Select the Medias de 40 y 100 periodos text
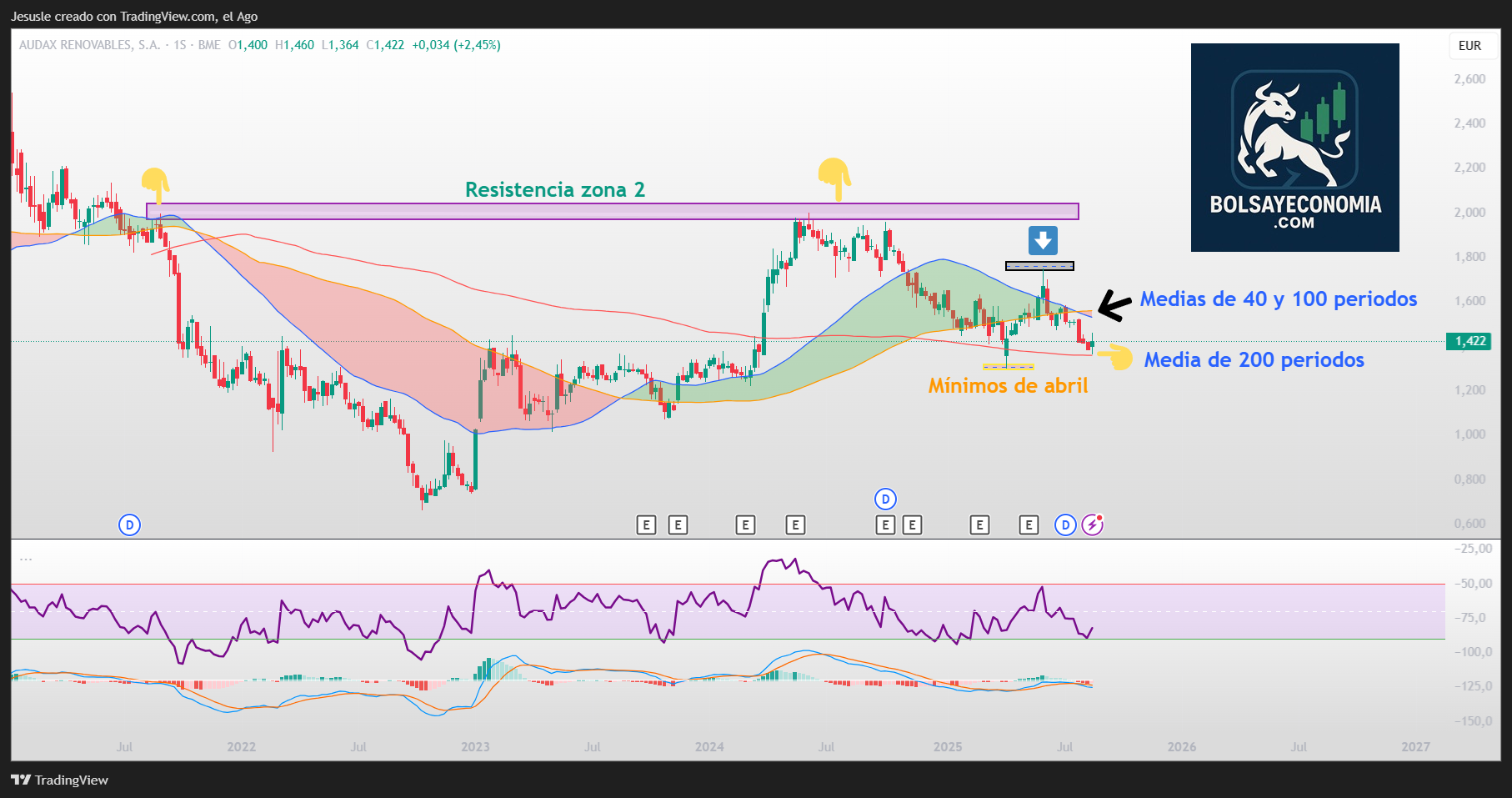The width and height of the screenshot is (1512, 798). tap(1279, 299)
